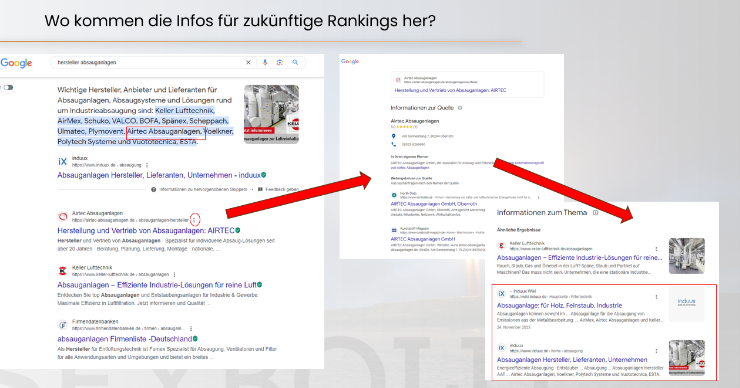Open AIRTEC link in the source card at the top
Image resolution: width=740 pixels, height=388 pixels.
(450, 90)
